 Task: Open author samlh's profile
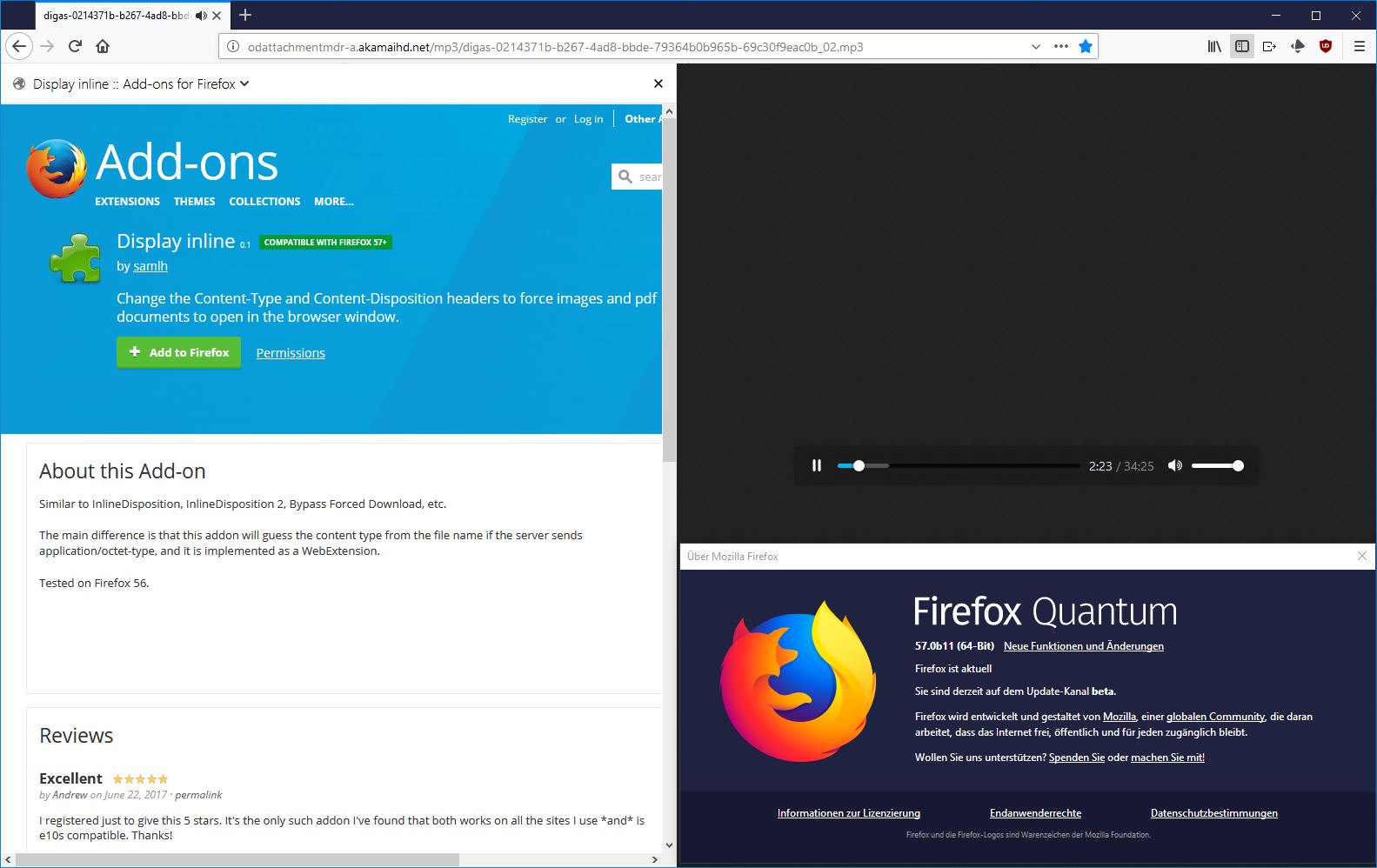click(x=150, y=266)
